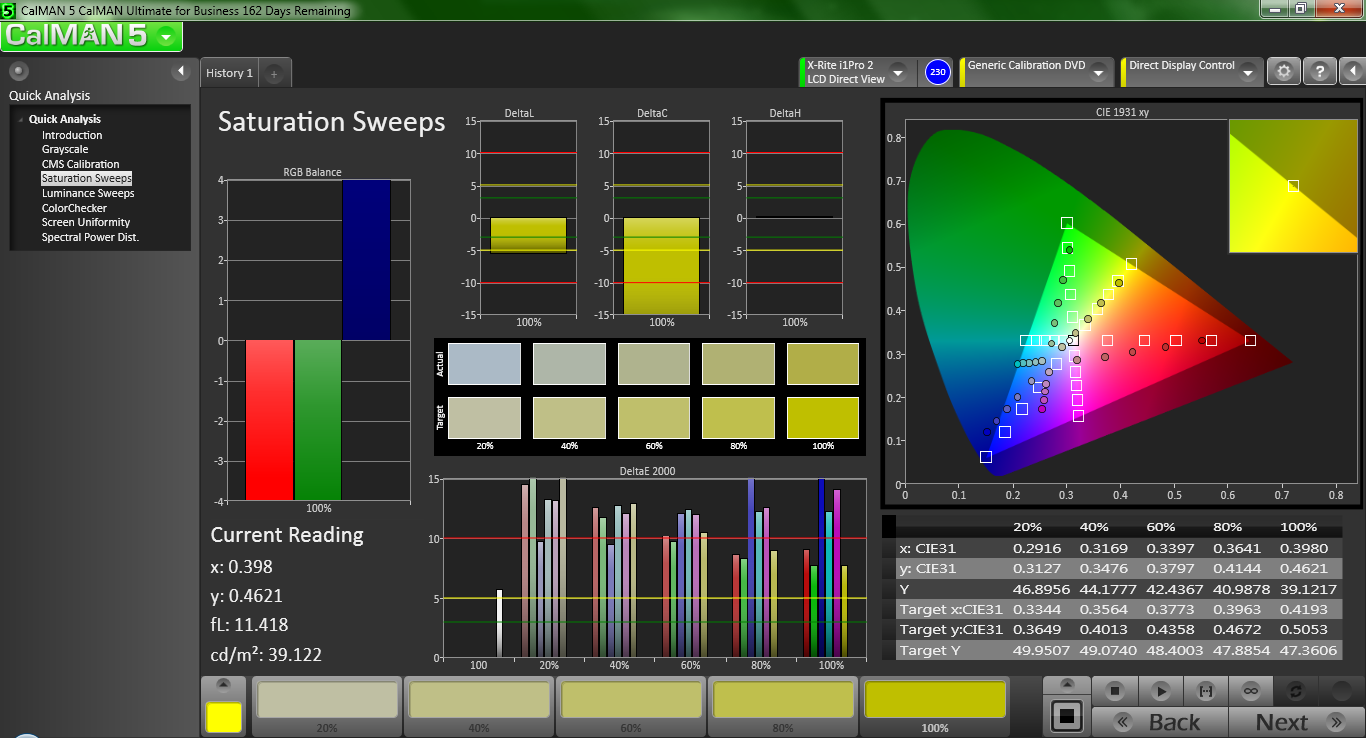Select Luminance Sweeps in the workflow list
The width and height of the screenshot is (1366, 738).
[x=88, y=193]
